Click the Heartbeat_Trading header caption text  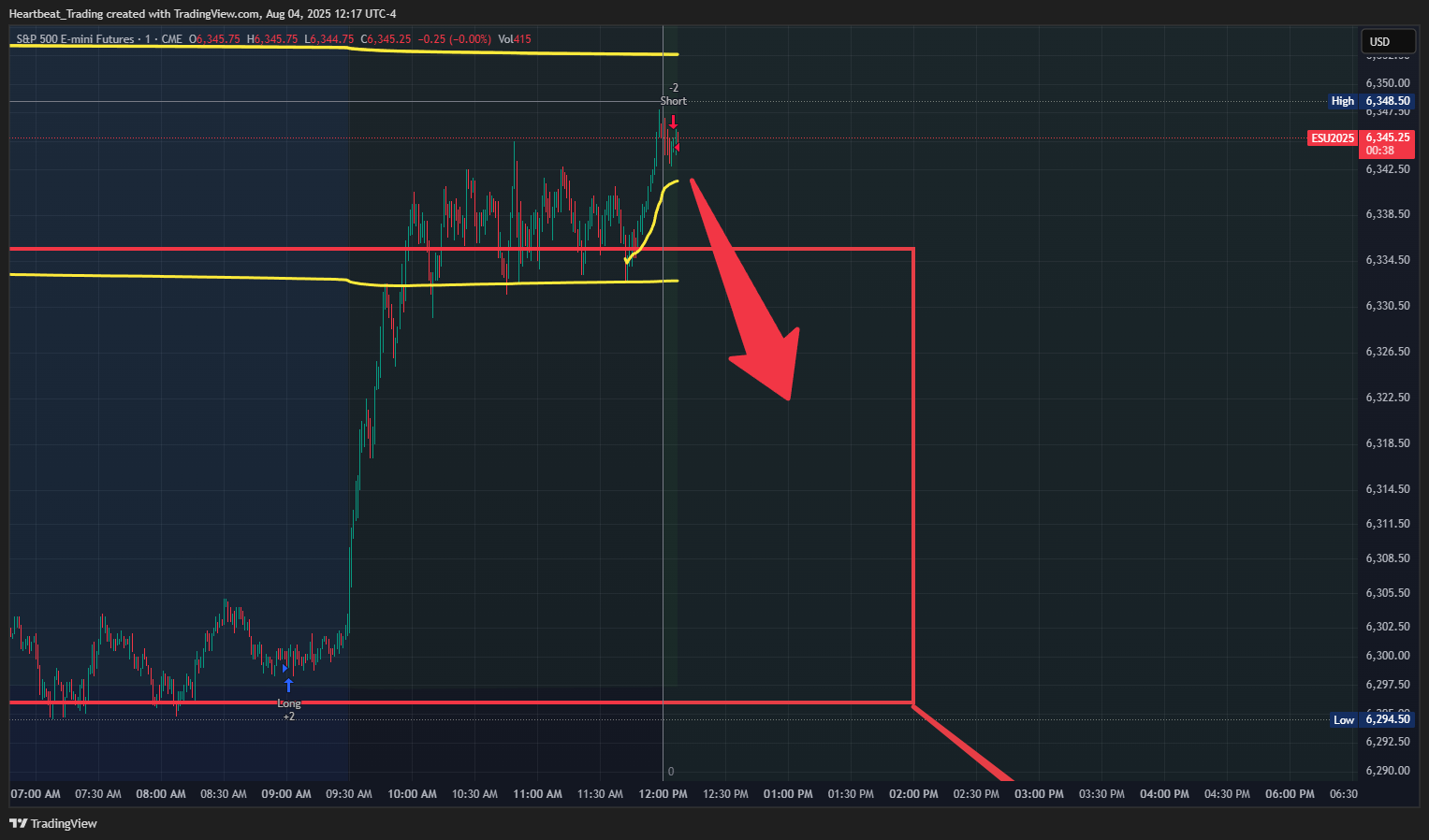coord(202,13)
